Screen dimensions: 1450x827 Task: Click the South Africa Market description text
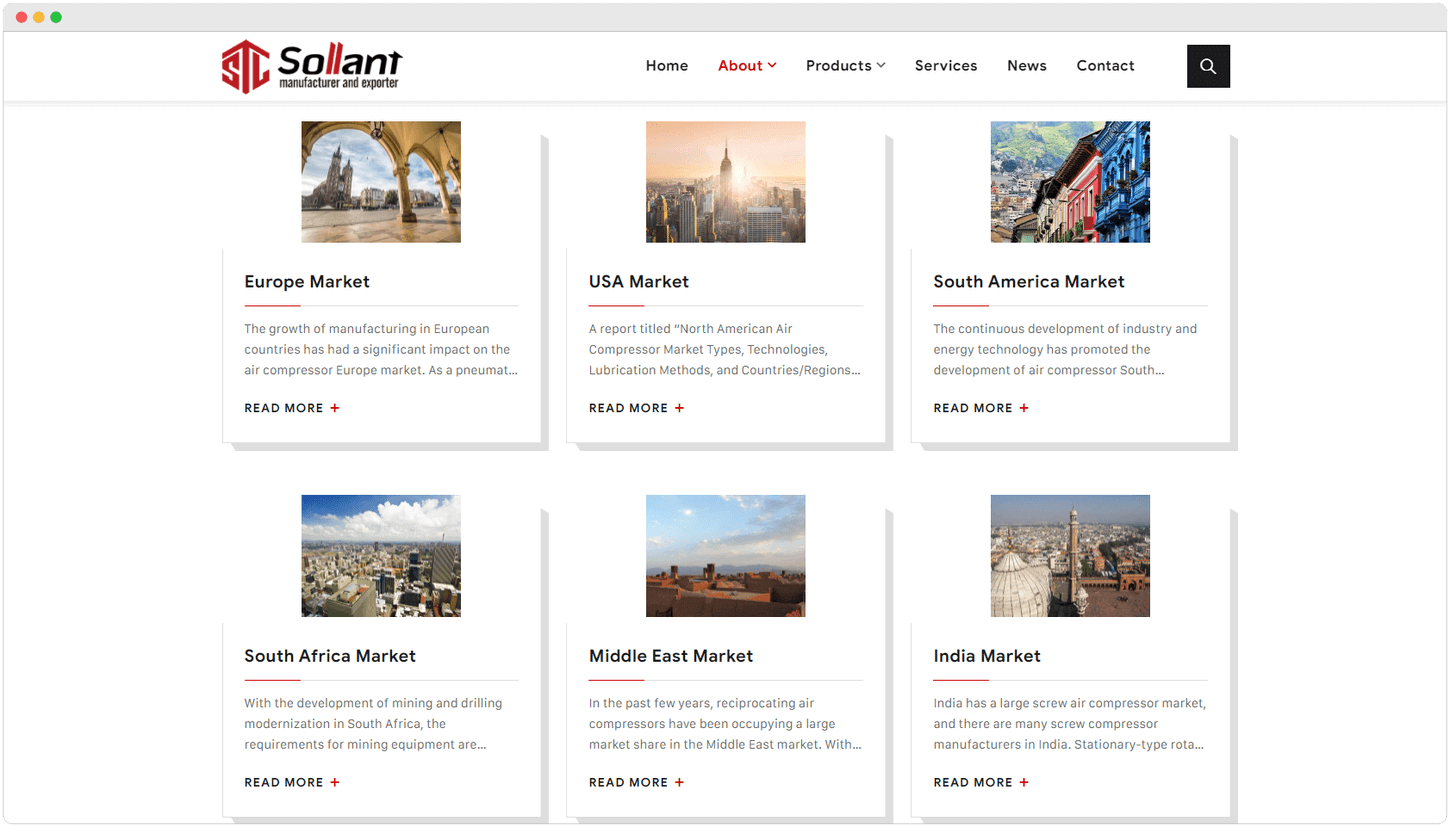coord(373,724)
